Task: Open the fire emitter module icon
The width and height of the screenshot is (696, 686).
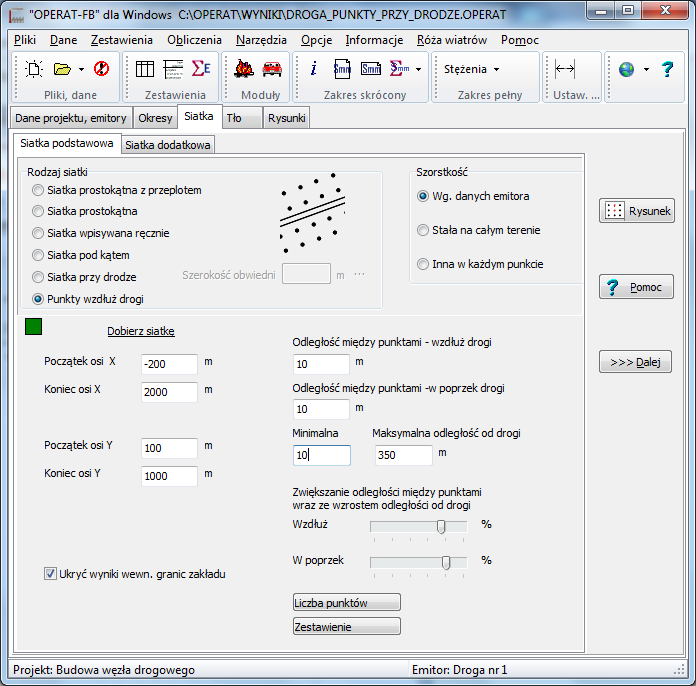Action: (243, 69)
